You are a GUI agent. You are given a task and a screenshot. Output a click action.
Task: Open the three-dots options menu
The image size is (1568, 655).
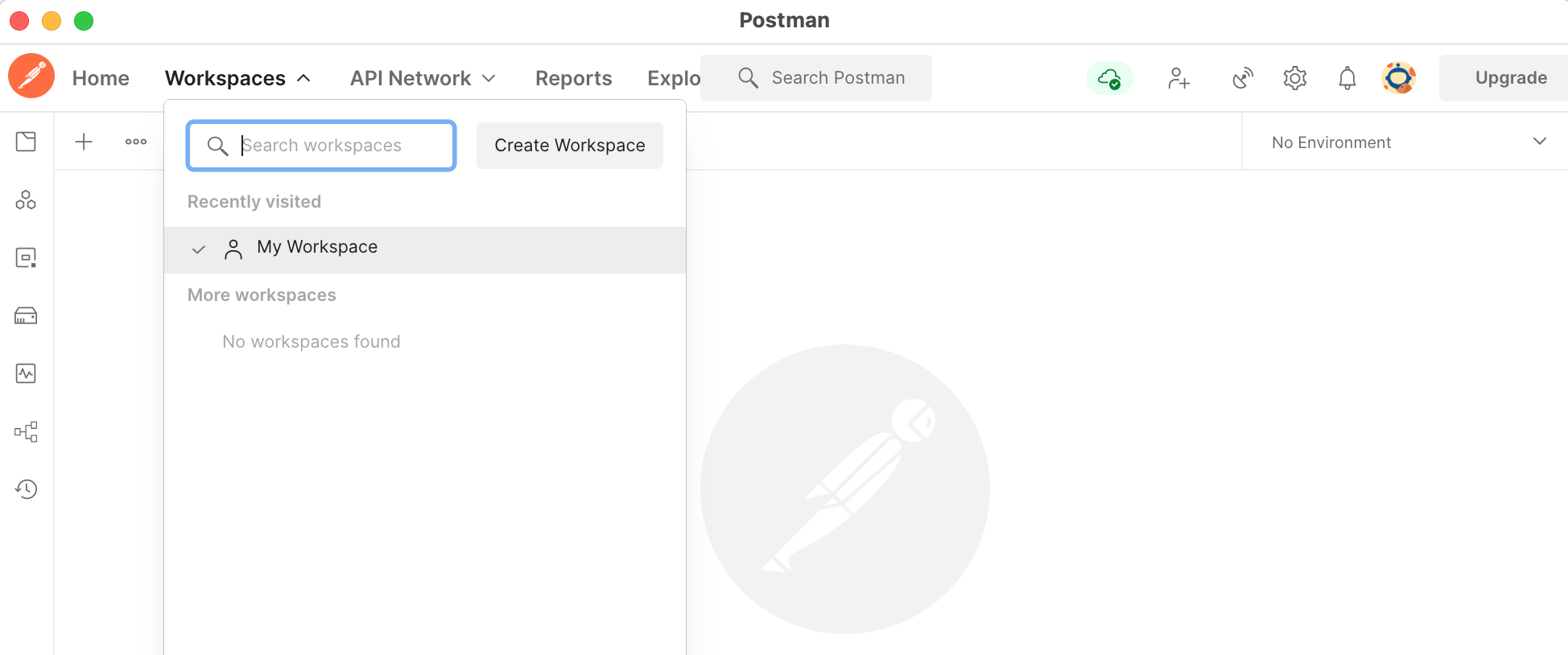click(136, 142)
